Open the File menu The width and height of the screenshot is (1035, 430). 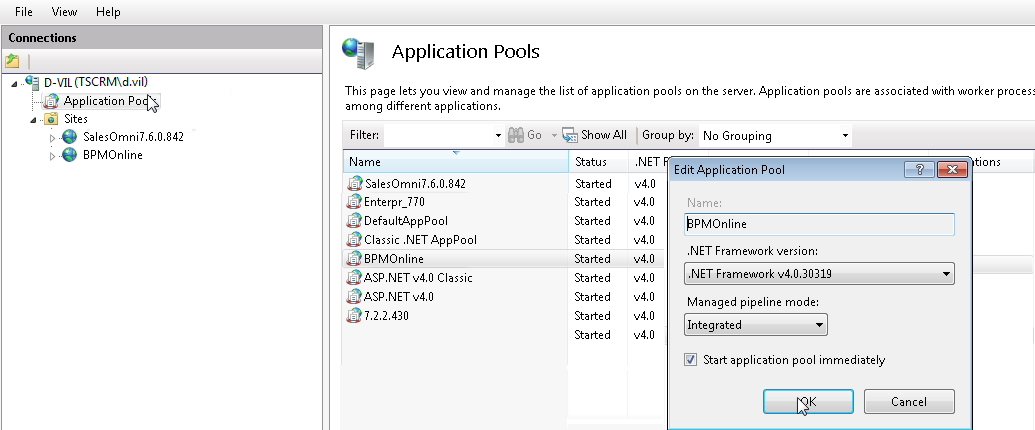24,12
